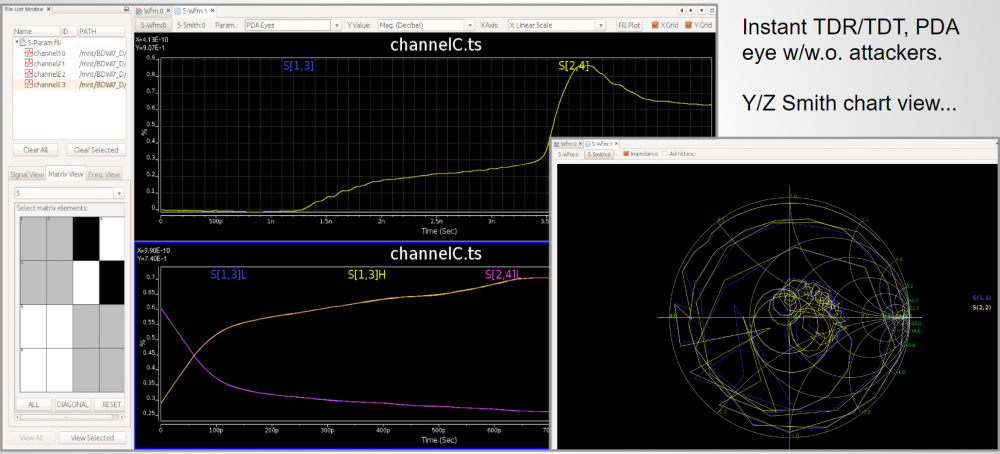Switch to the Signal View tab
Screen dimensions: 1000x454
[x=25, y=174]
